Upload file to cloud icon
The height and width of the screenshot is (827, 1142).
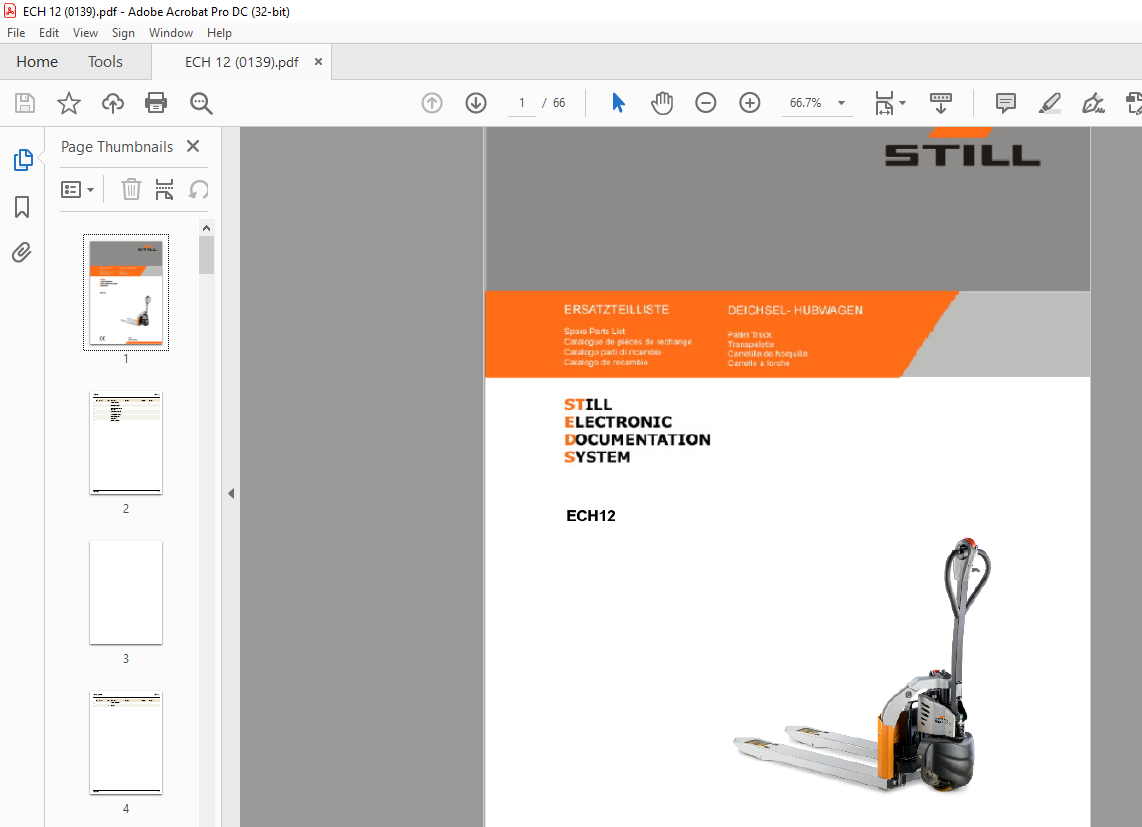click(112, 103)
